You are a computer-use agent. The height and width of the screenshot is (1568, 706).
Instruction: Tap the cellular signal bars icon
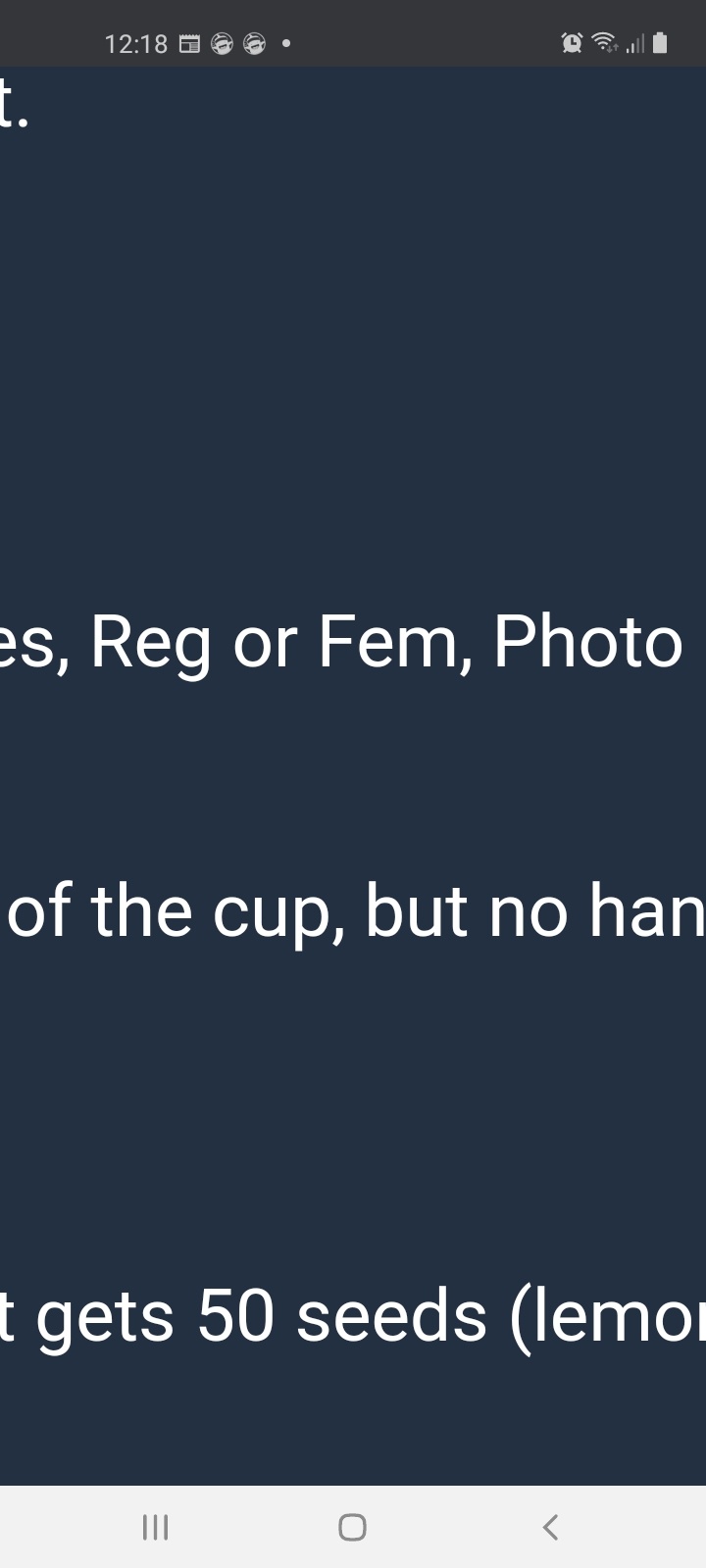point(635,43)
